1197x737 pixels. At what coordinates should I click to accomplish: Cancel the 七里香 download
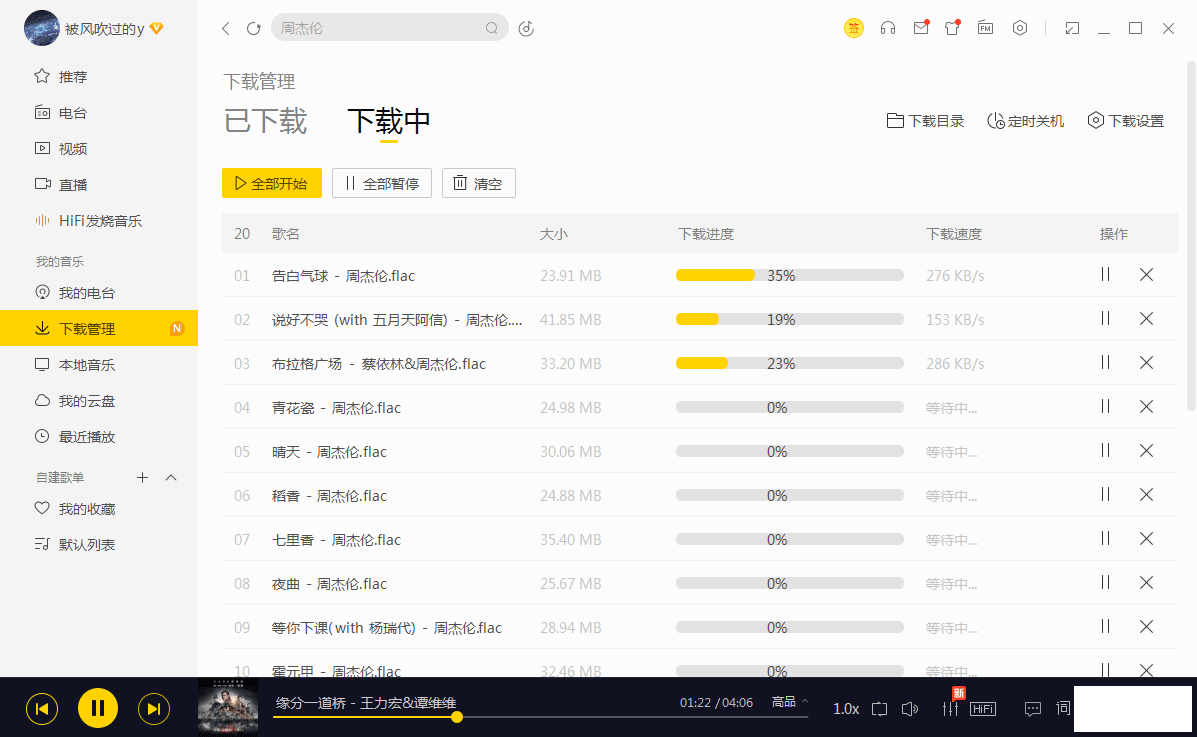pos(1146,538)
